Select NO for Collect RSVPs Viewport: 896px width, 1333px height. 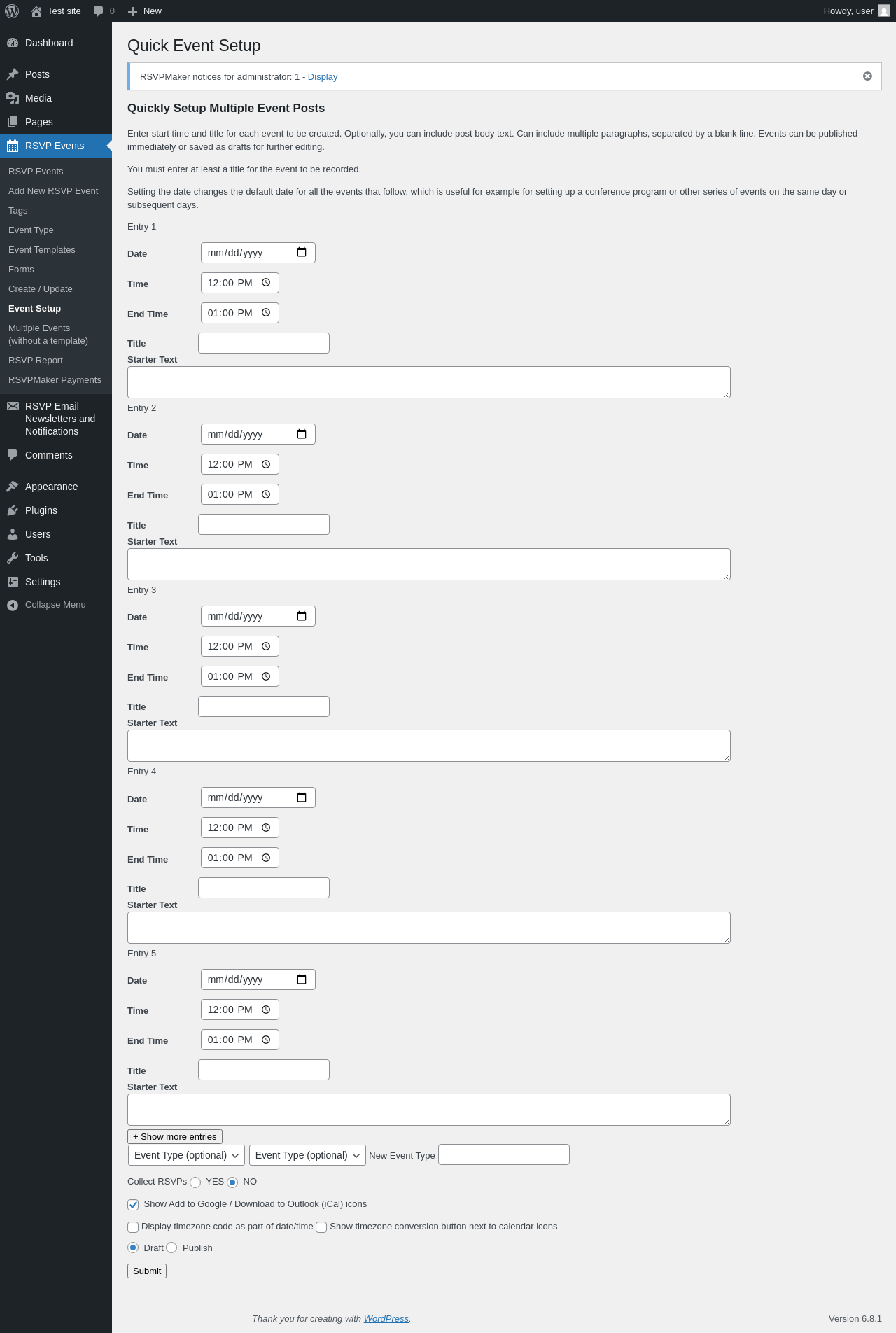(x=232, y=1182)
